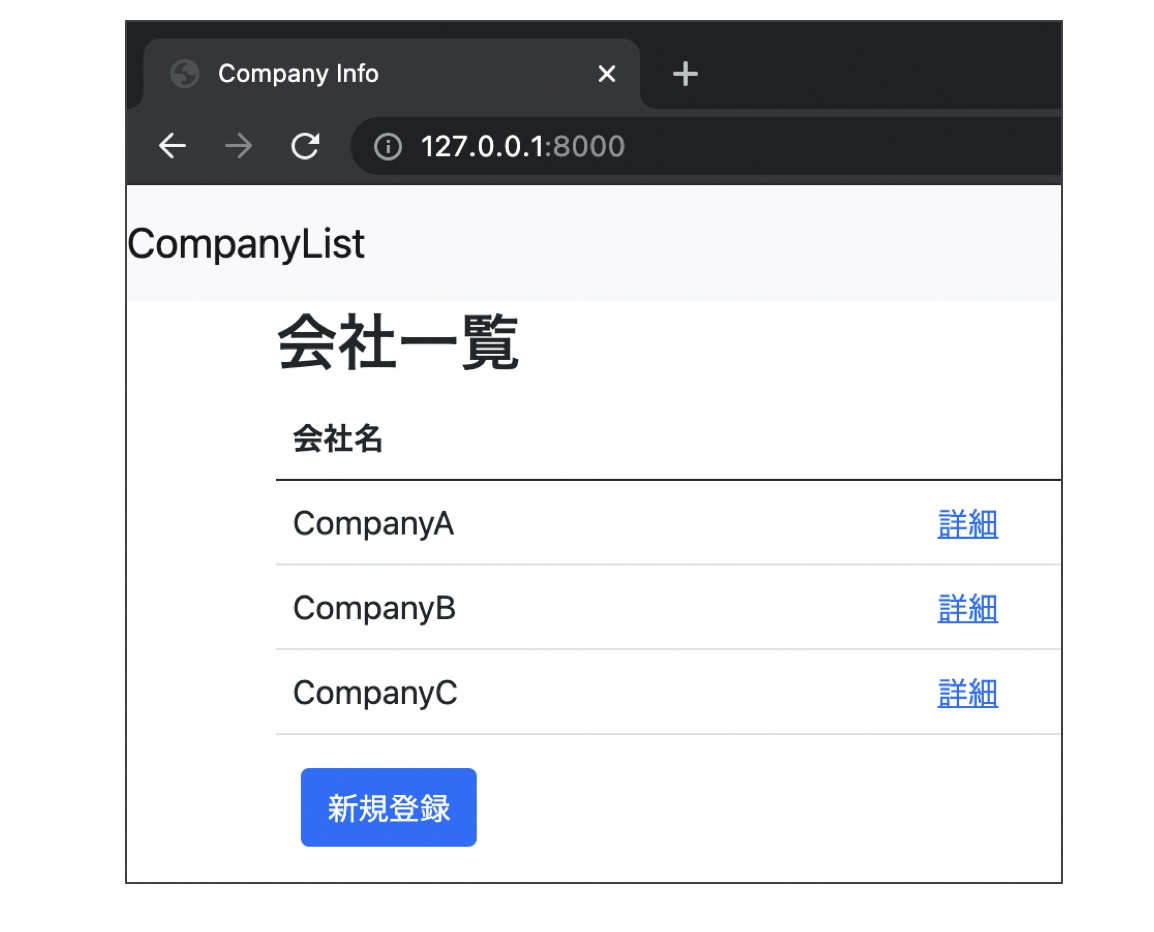Open 詳細 details for CompanyB
This screenshot has width=1154, height=932.
click(x=967, y=608)
